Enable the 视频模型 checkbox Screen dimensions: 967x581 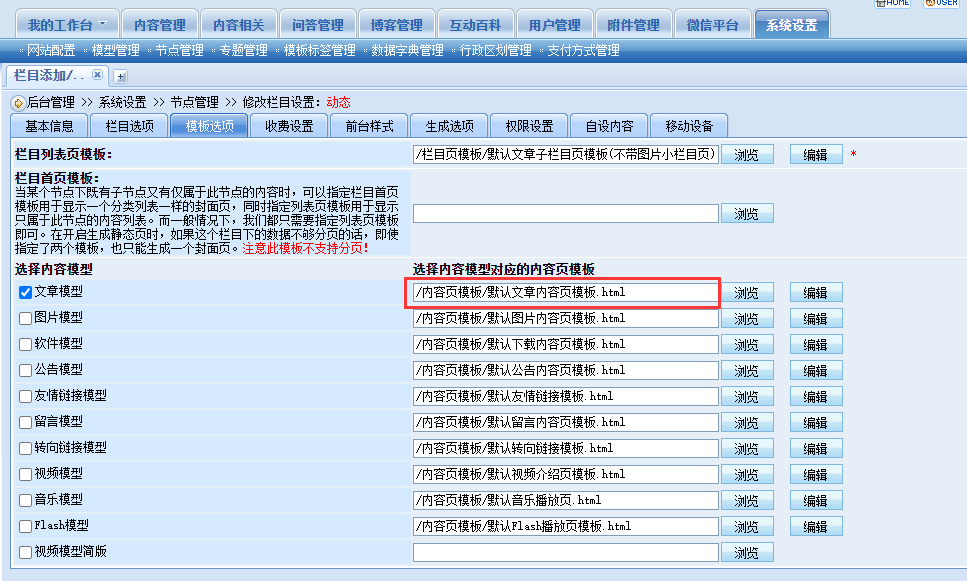click(26, 474)
